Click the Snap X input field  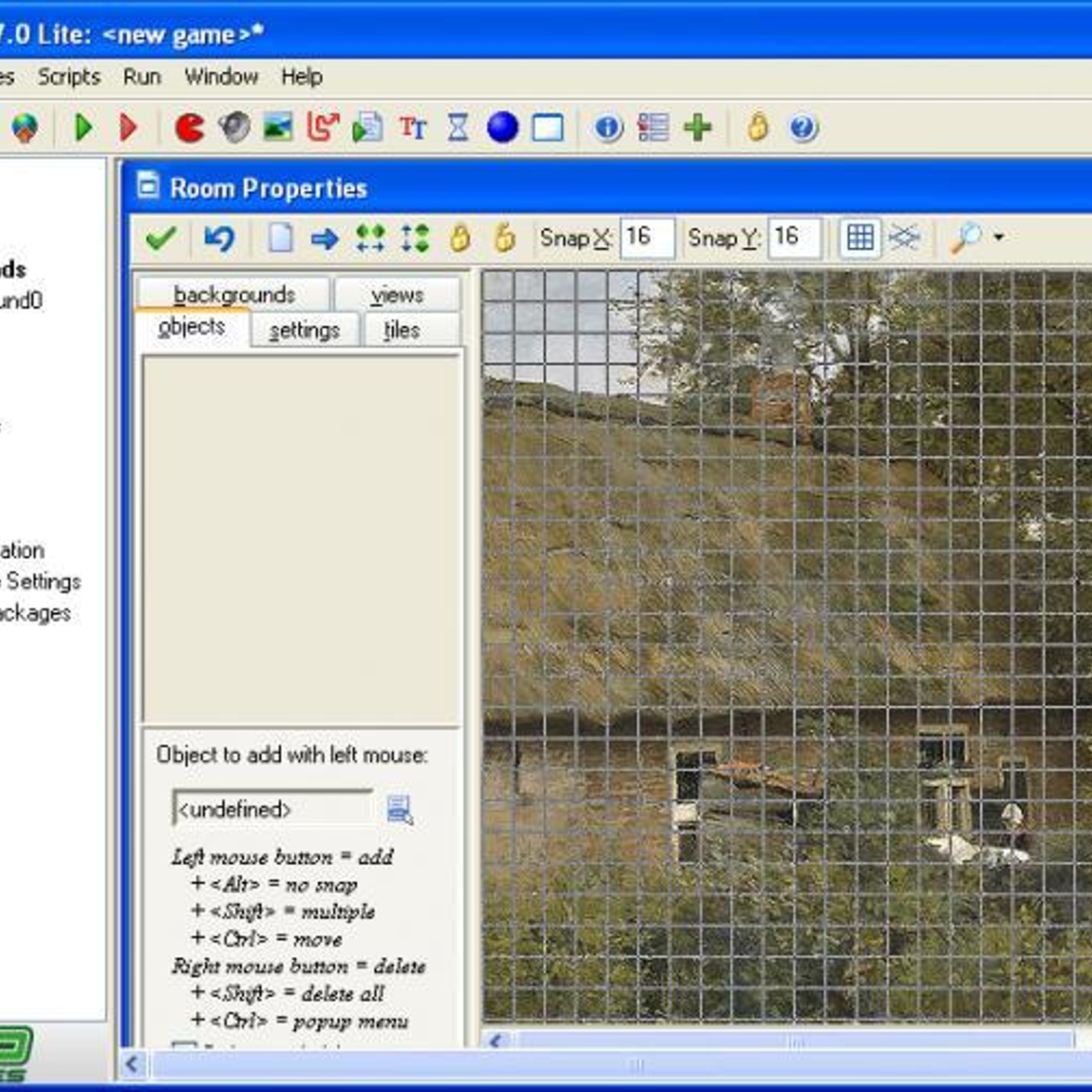647,238
